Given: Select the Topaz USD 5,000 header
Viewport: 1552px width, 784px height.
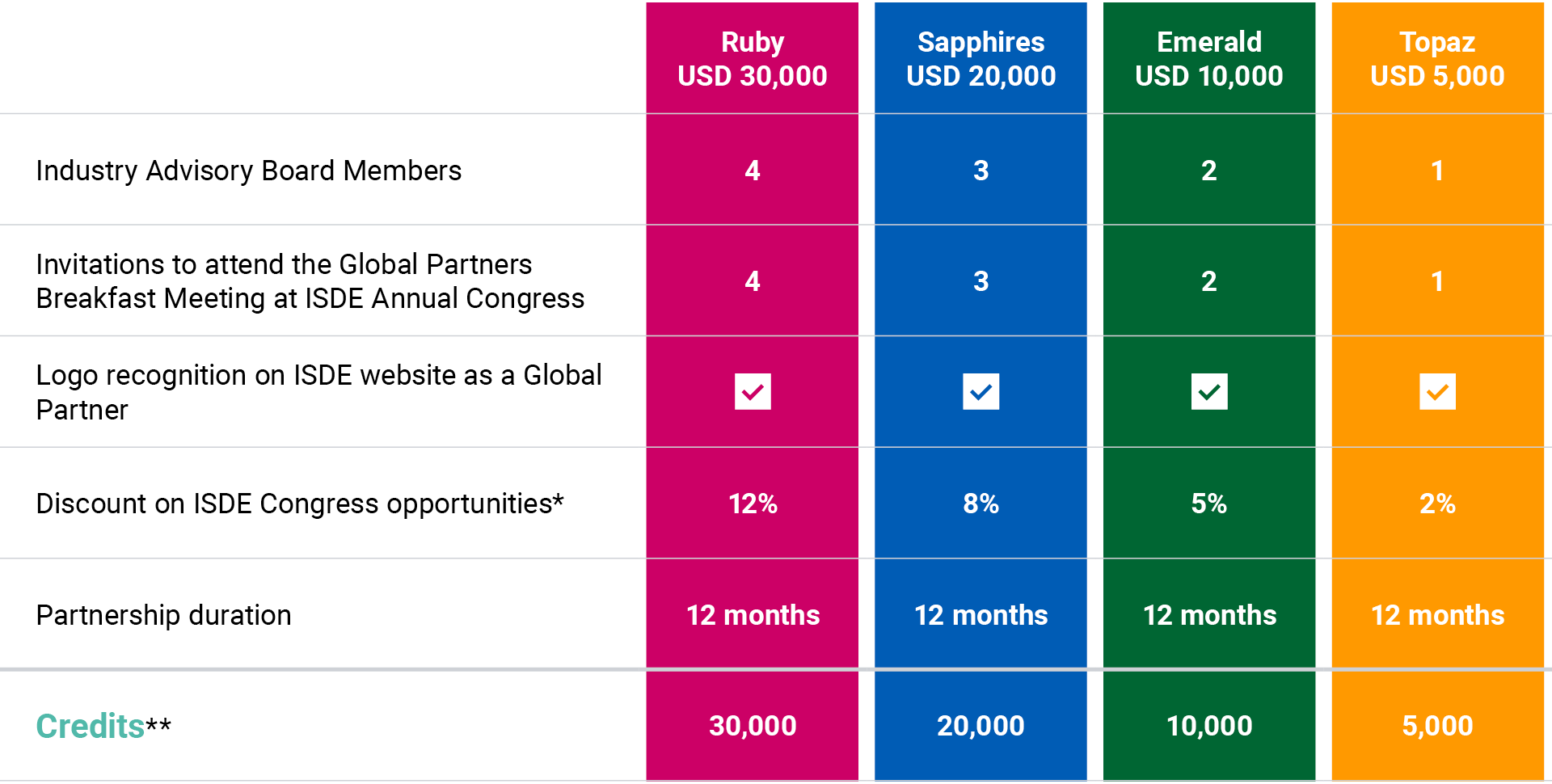Looking at the screenshot, I should (1437, 59).
